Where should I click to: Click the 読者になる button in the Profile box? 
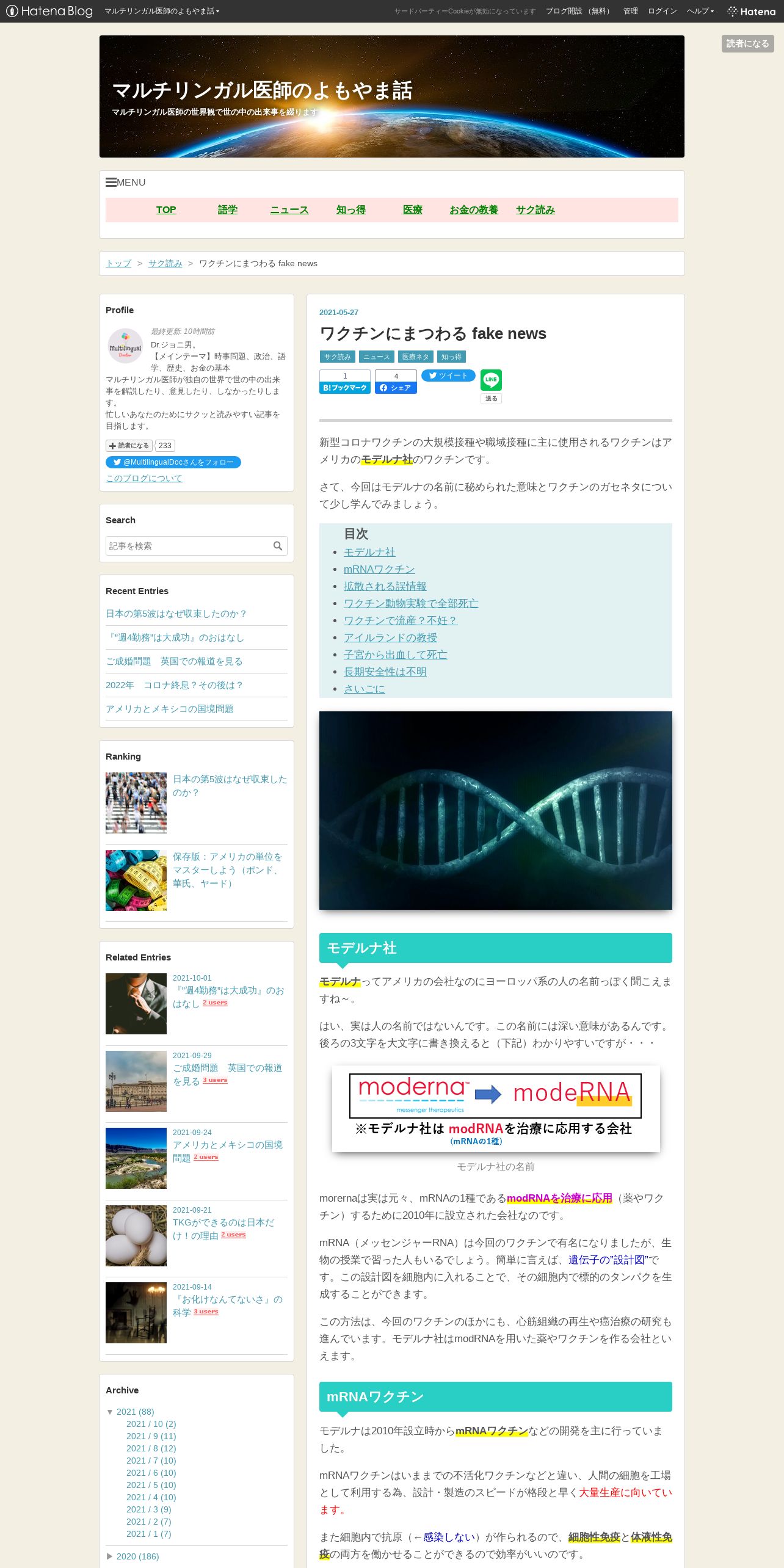tap(129, 446)
